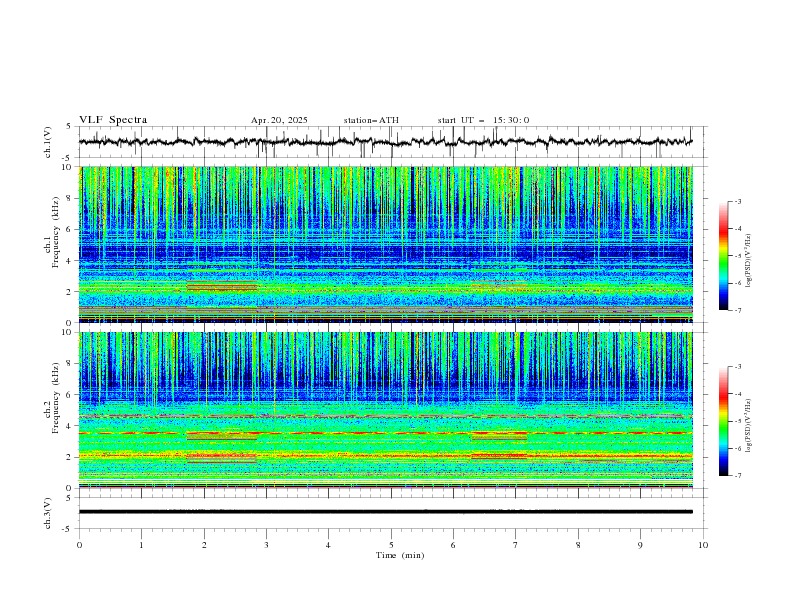Click time axis tick label "4"
The width and height of the screenshot is (792, 612).
[x=328, y=545]
